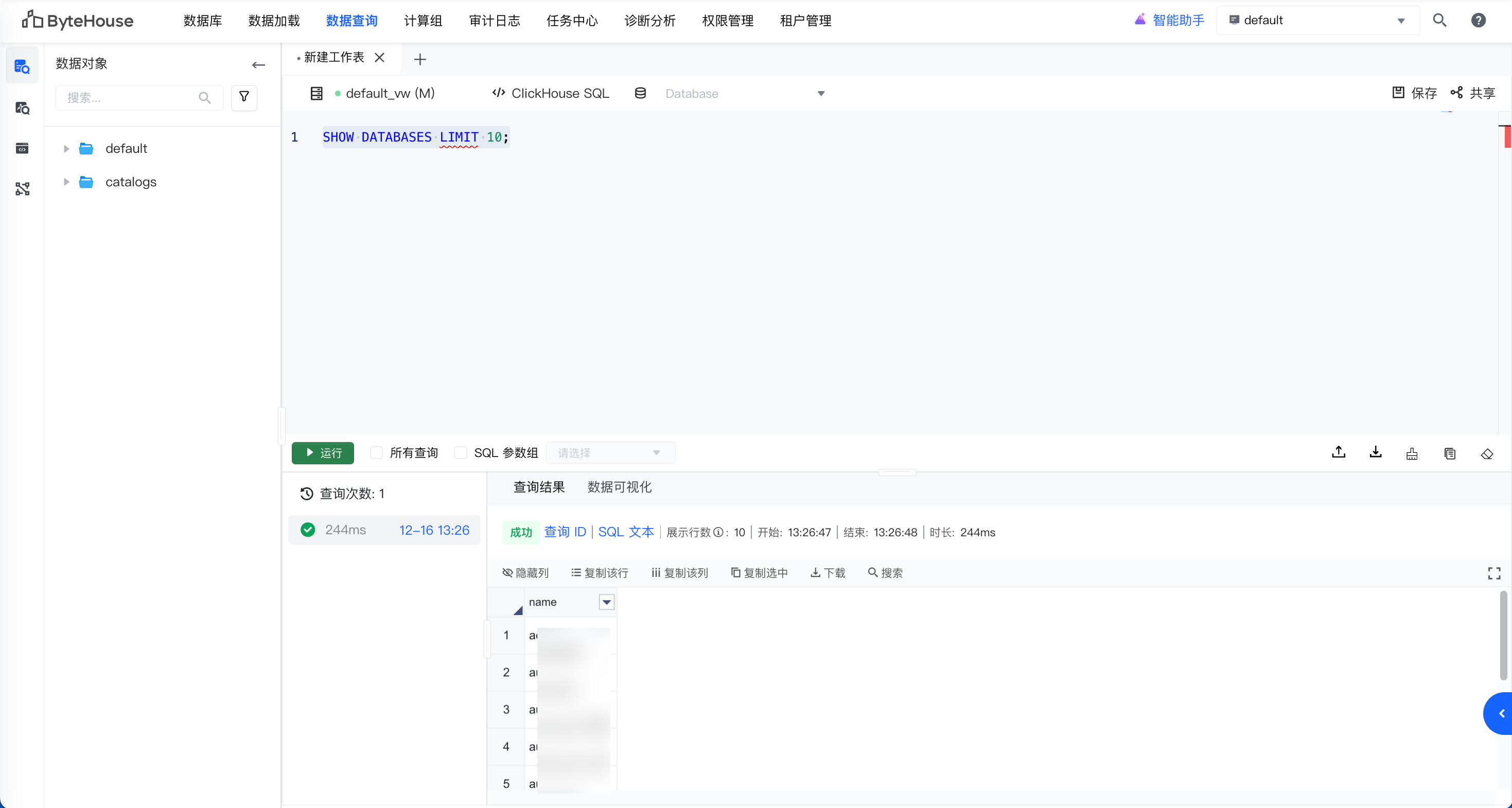Toggle the SQL 参数组 checkbox
Screen dimensions: 1512x808
click(461, 452)
